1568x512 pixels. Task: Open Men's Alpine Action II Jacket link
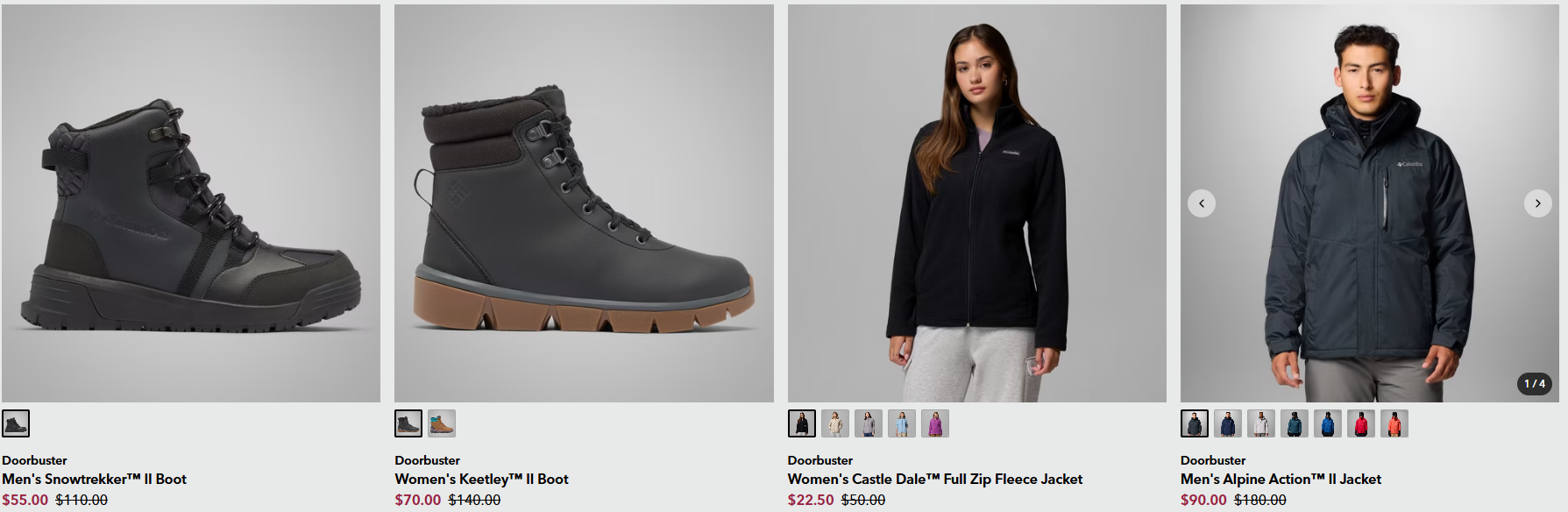(1281, 479)
